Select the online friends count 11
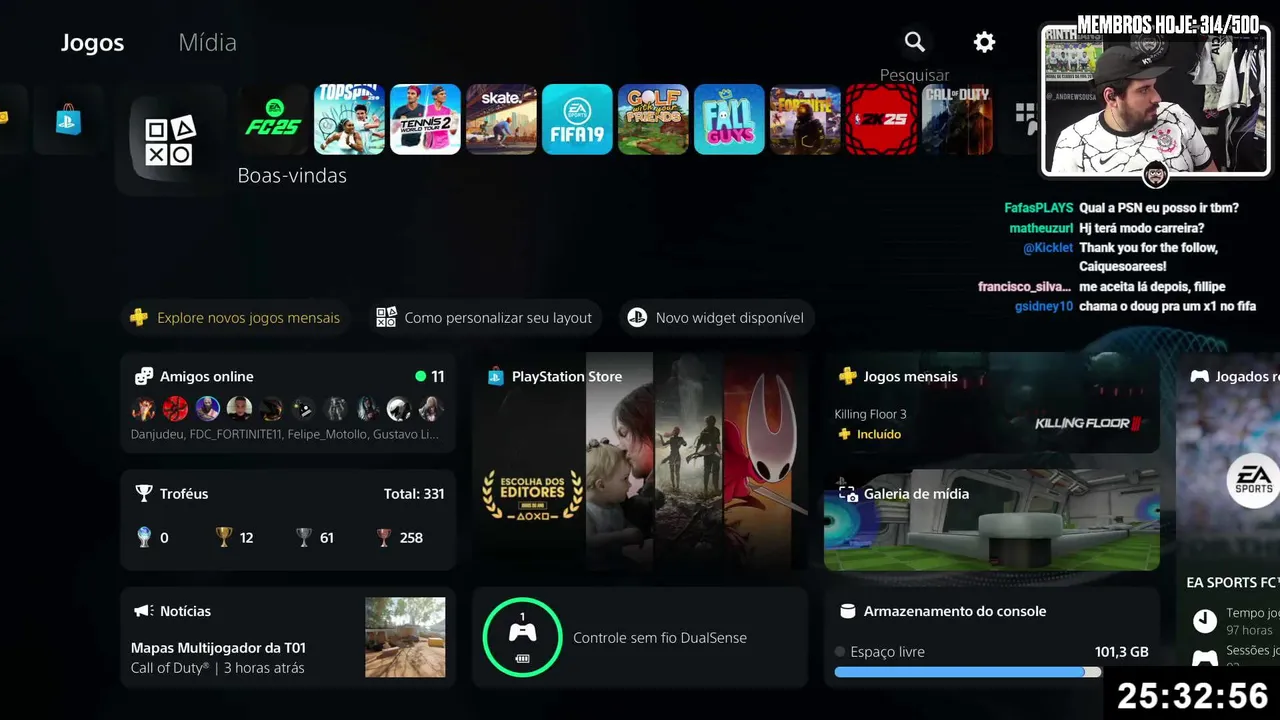The image size is (1280, 720). coord(429,377)
